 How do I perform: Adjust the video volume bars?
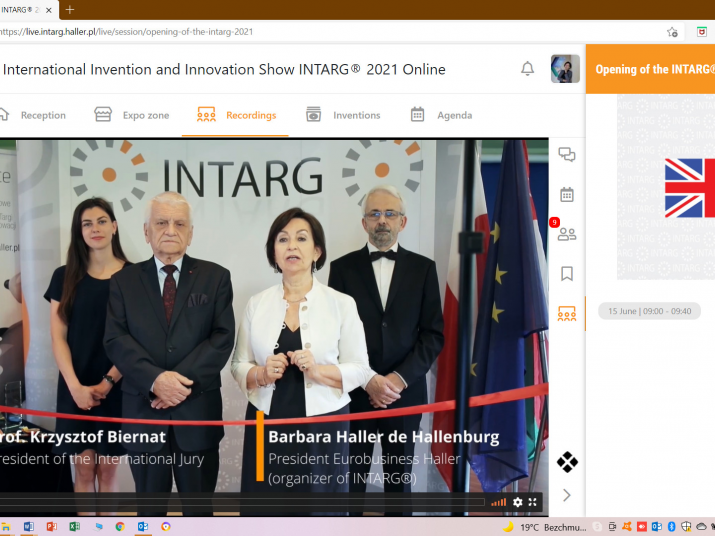pyautogui.click(x=498, y=502)
